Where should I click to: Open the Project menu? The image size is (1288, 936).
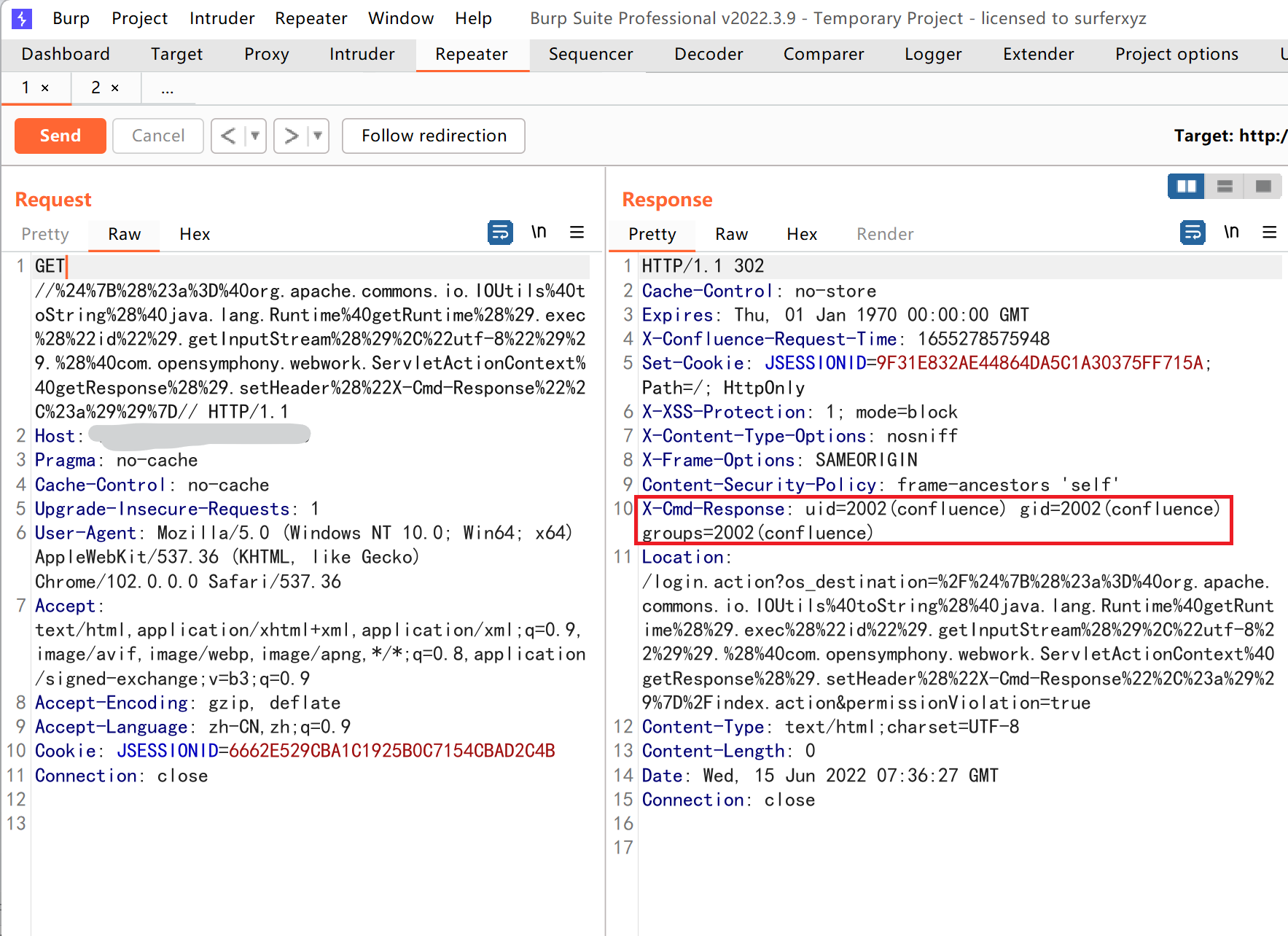click(x=140, y=18)
